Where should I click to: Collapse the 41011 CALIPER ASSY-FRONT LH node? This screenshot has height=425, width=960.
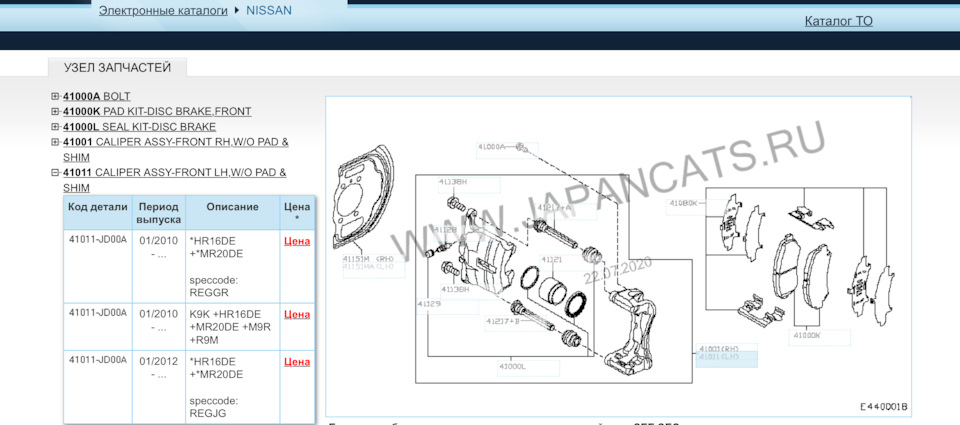click(x=56, y=172)
